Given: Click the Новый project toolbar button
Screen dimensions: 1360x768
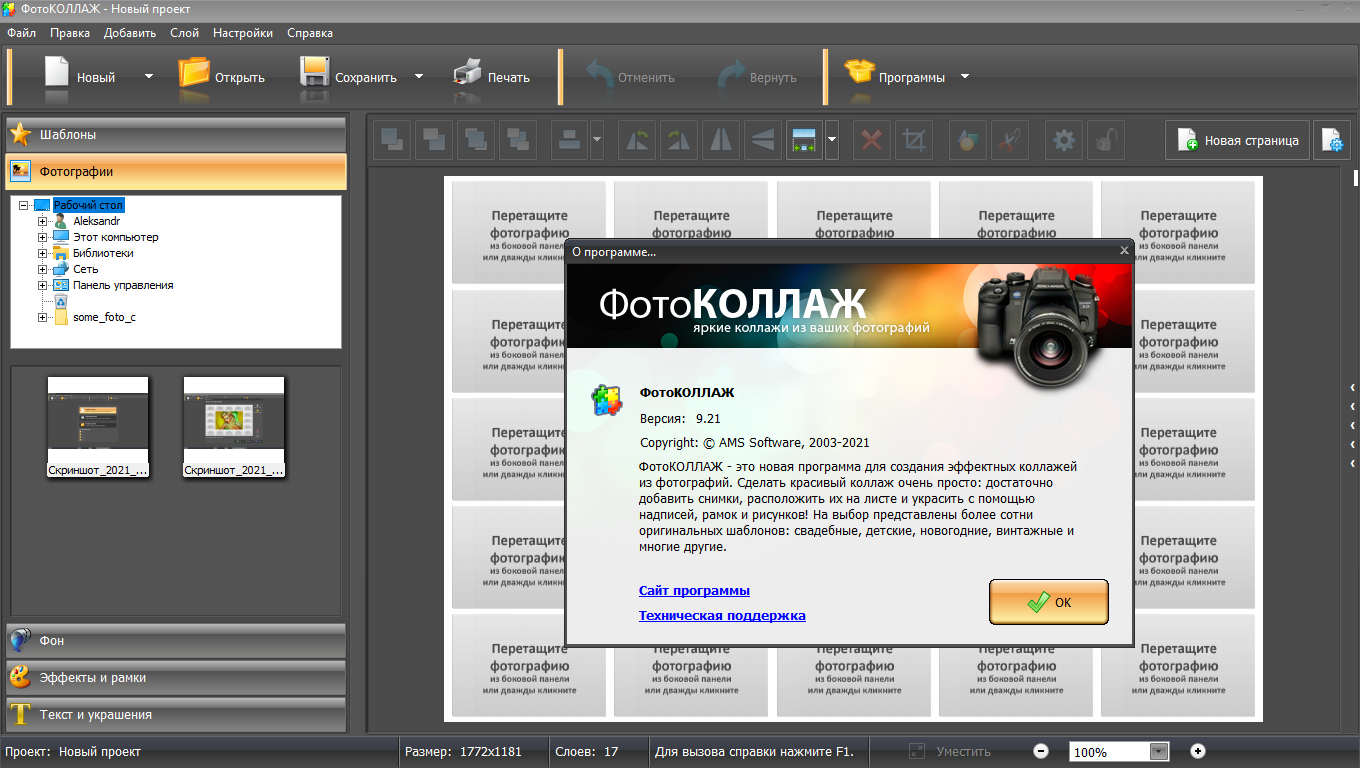Looking at the screenshot, I should tap(80, 76).
